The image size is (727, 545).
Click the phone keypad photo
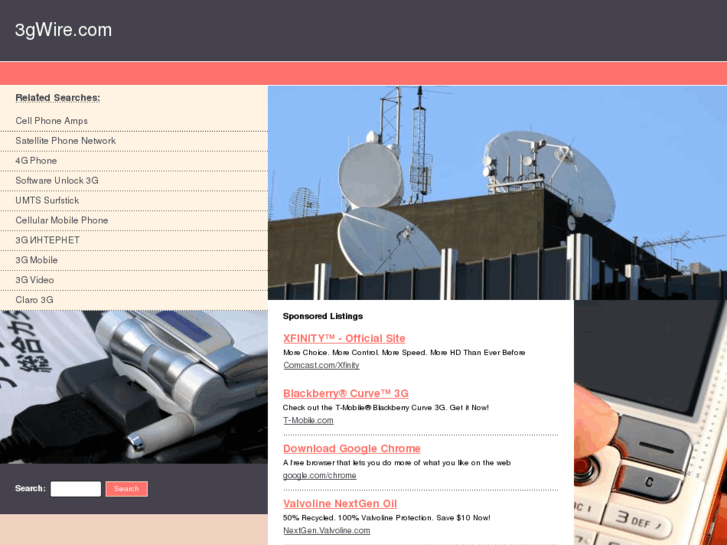650,423
